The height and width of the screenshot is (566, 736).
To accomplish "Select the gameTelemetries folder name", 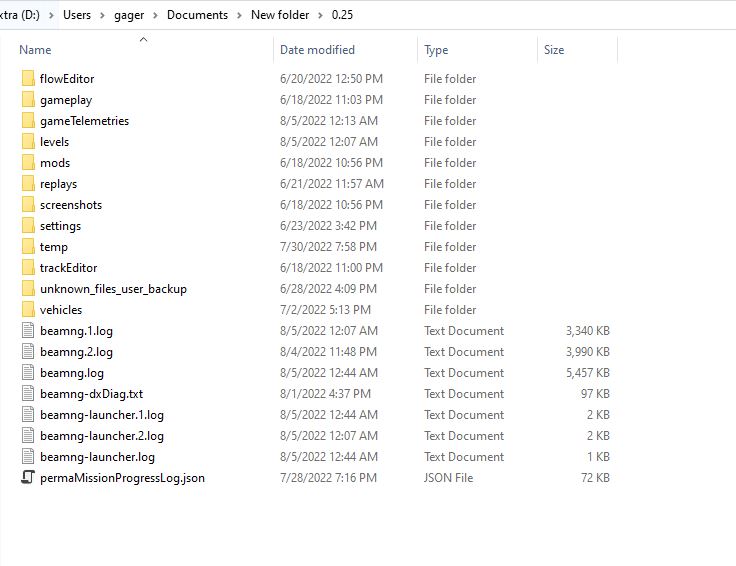I will (84, 121).
